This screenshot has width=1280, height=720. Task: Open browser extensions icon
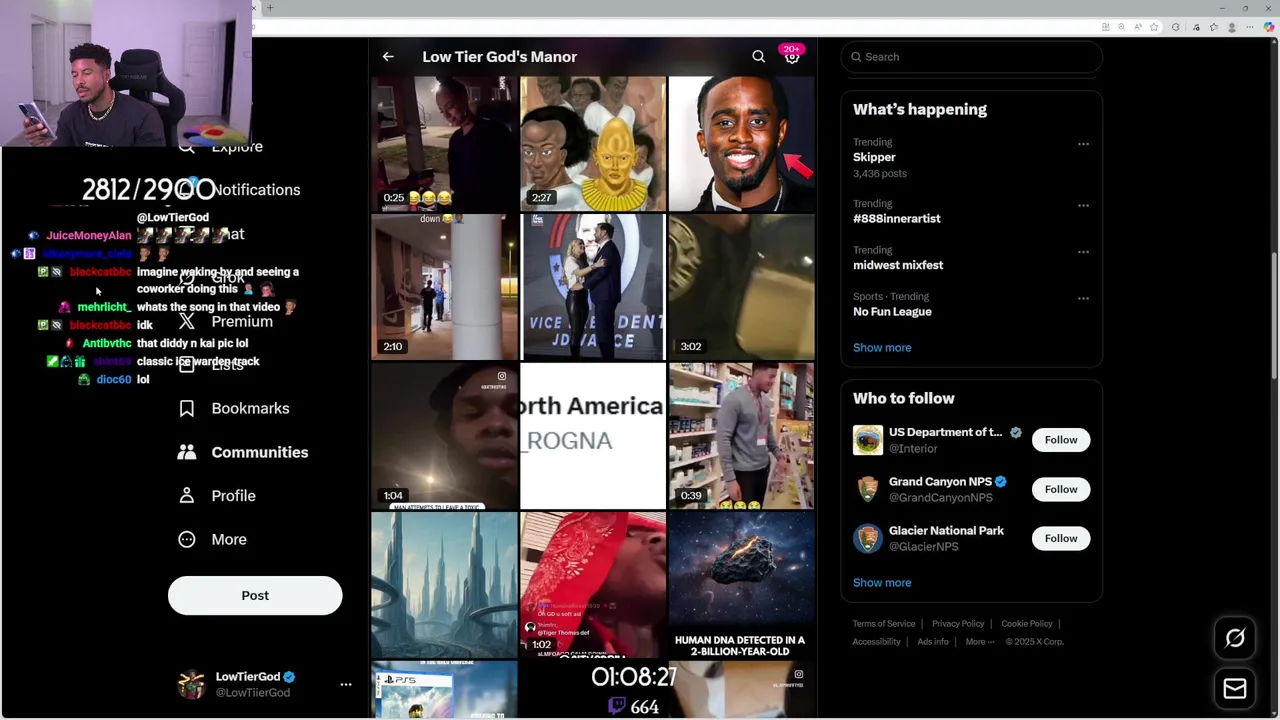pos(1175,27)
